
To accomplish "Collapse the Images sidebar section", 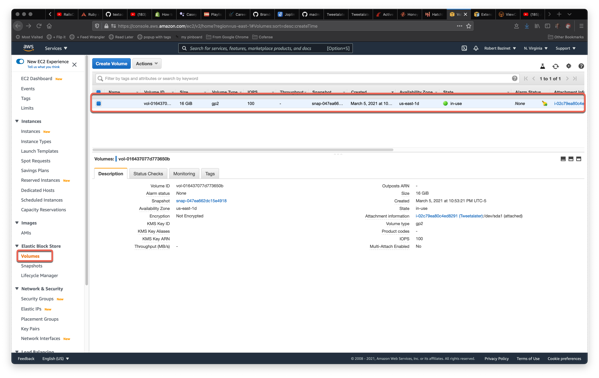I will click(17, 223).
